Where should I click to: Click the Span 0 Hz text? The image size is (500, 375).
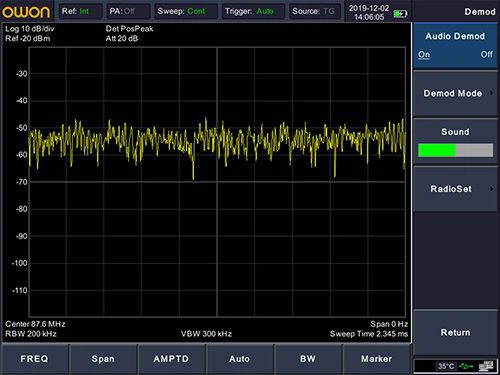click(389, 324)
